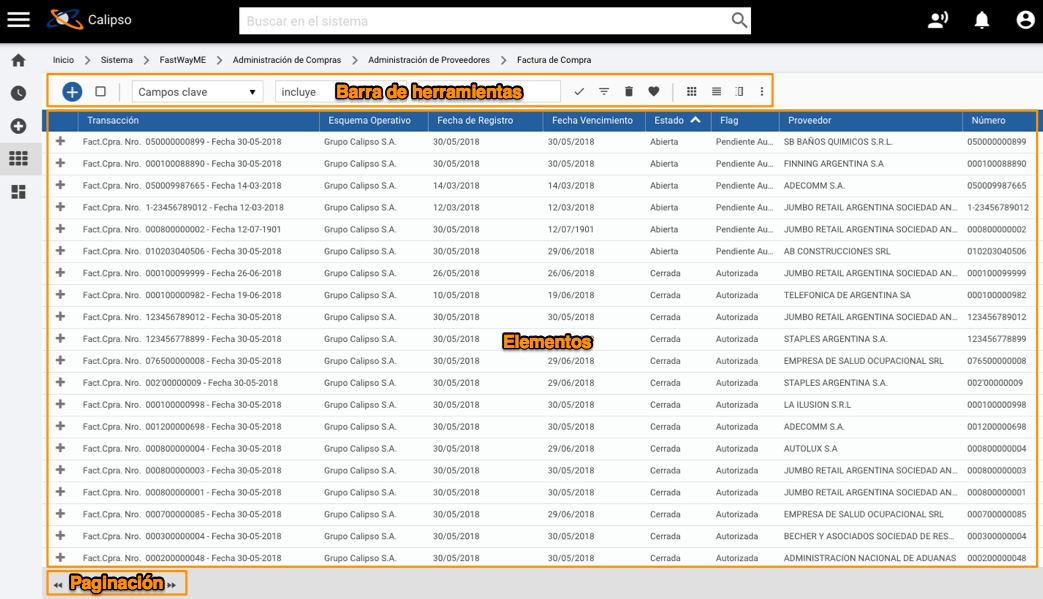The height and width of the screenshot is (599, 1043).
Task: Expand row 000100088890 with plus
Action: click(61, 163)
